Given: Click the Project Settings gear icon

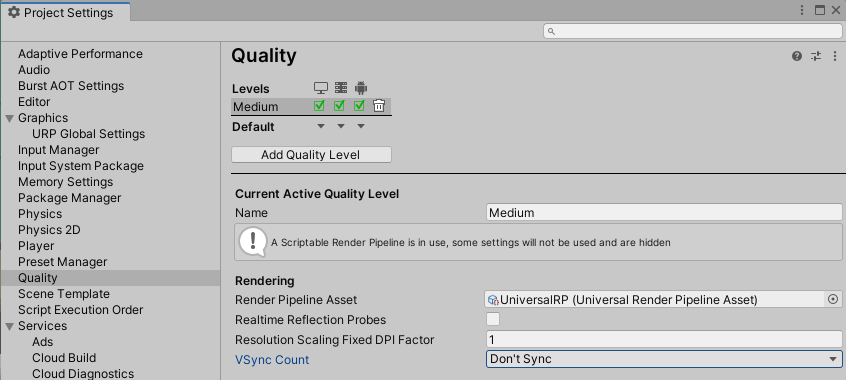Looking at the screenshot, I should [x=14, y=12].
